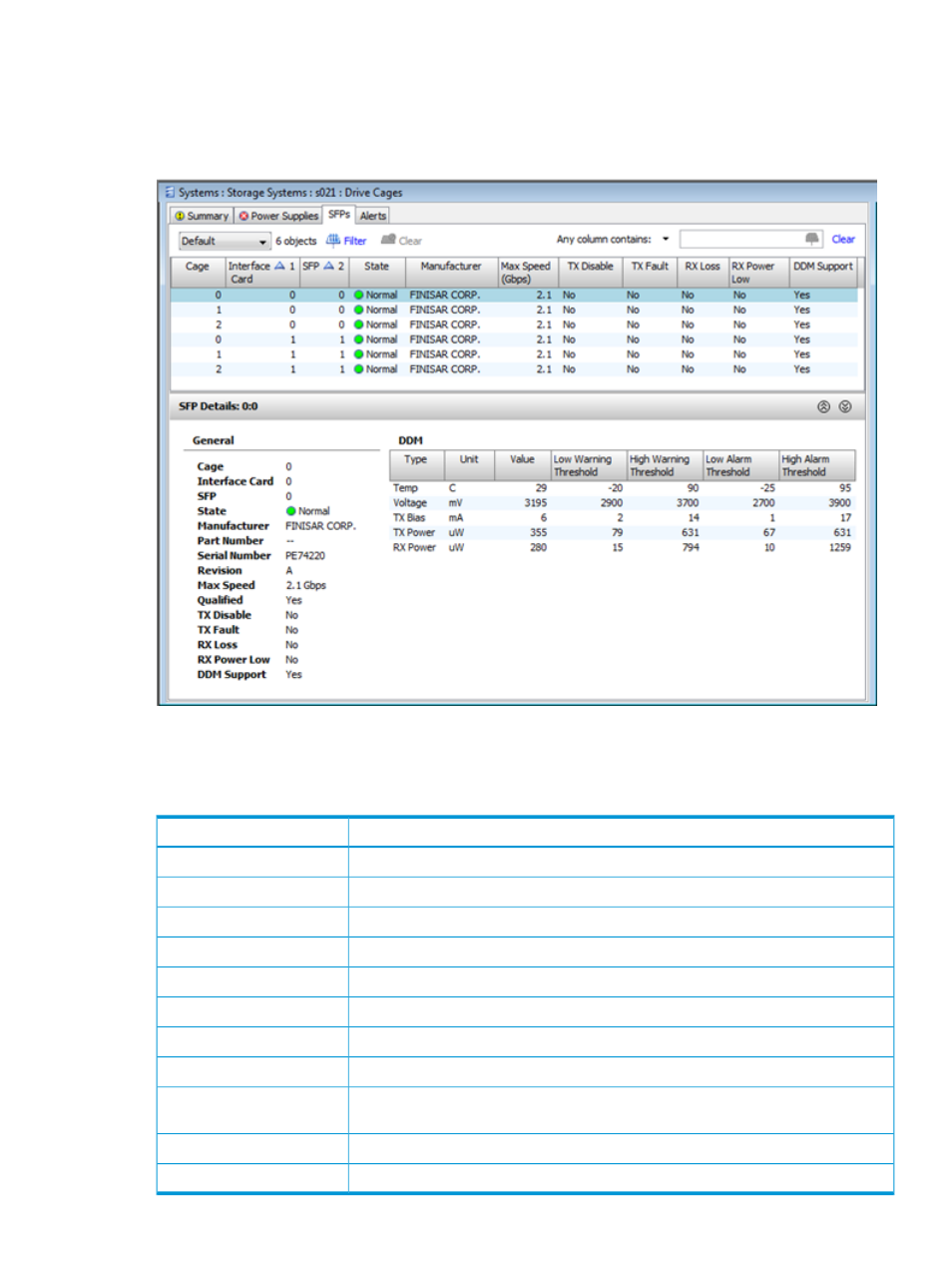
Task: Click the General section heading
Action: [214, 440]
